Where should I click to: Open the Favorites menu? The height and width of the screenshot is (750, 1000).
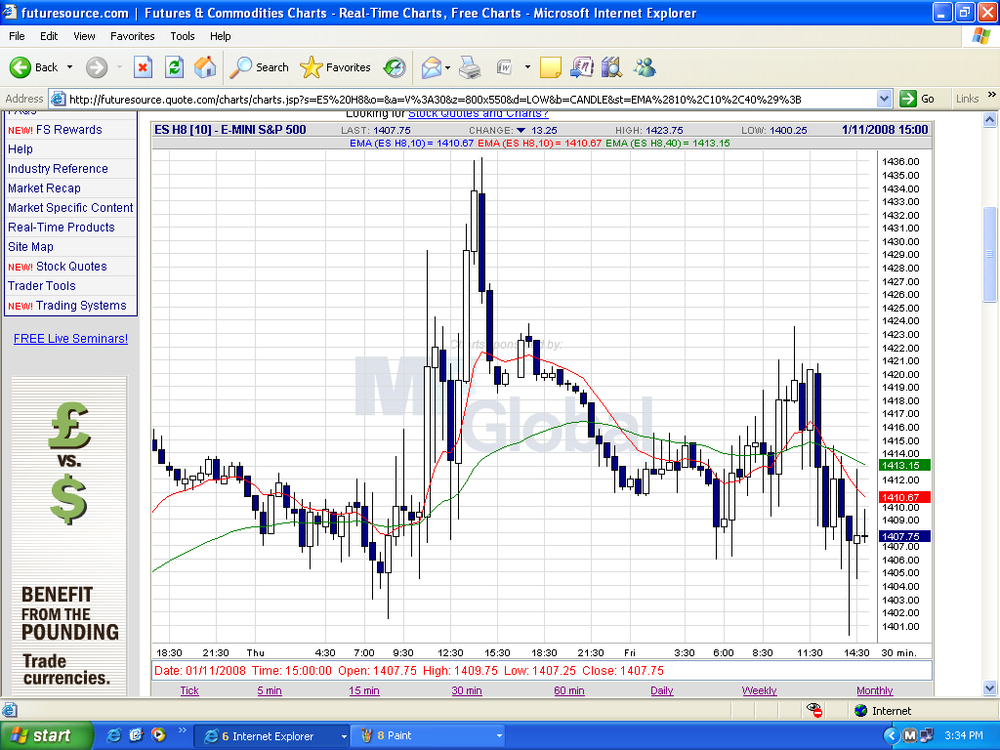point(132,36)
